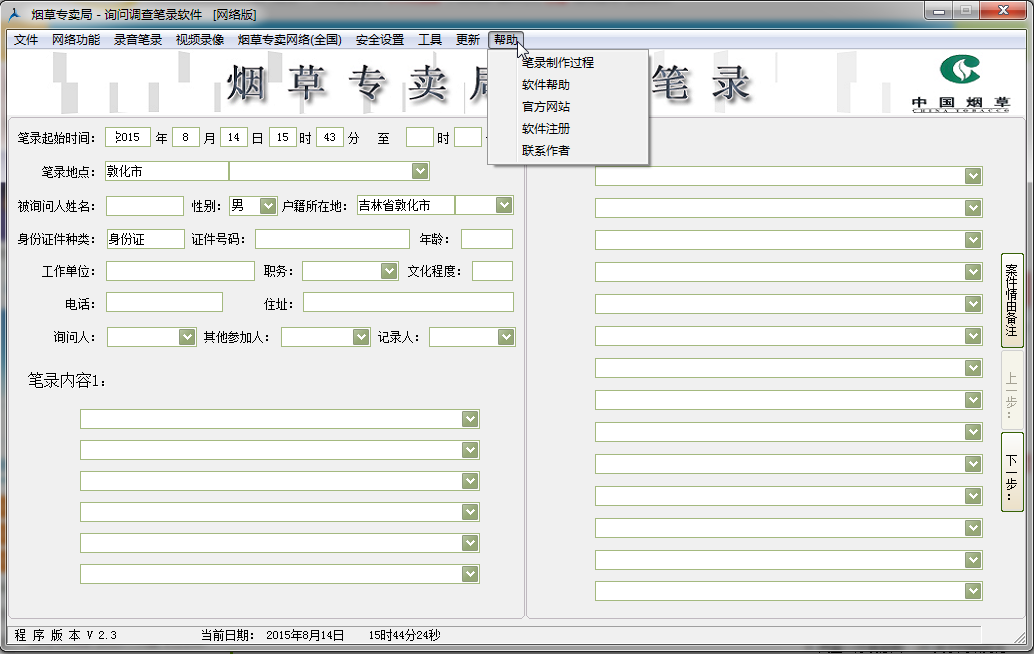1034x654 pixels.
Task: Click the 住址 input field
Action: tap(408, 302)
